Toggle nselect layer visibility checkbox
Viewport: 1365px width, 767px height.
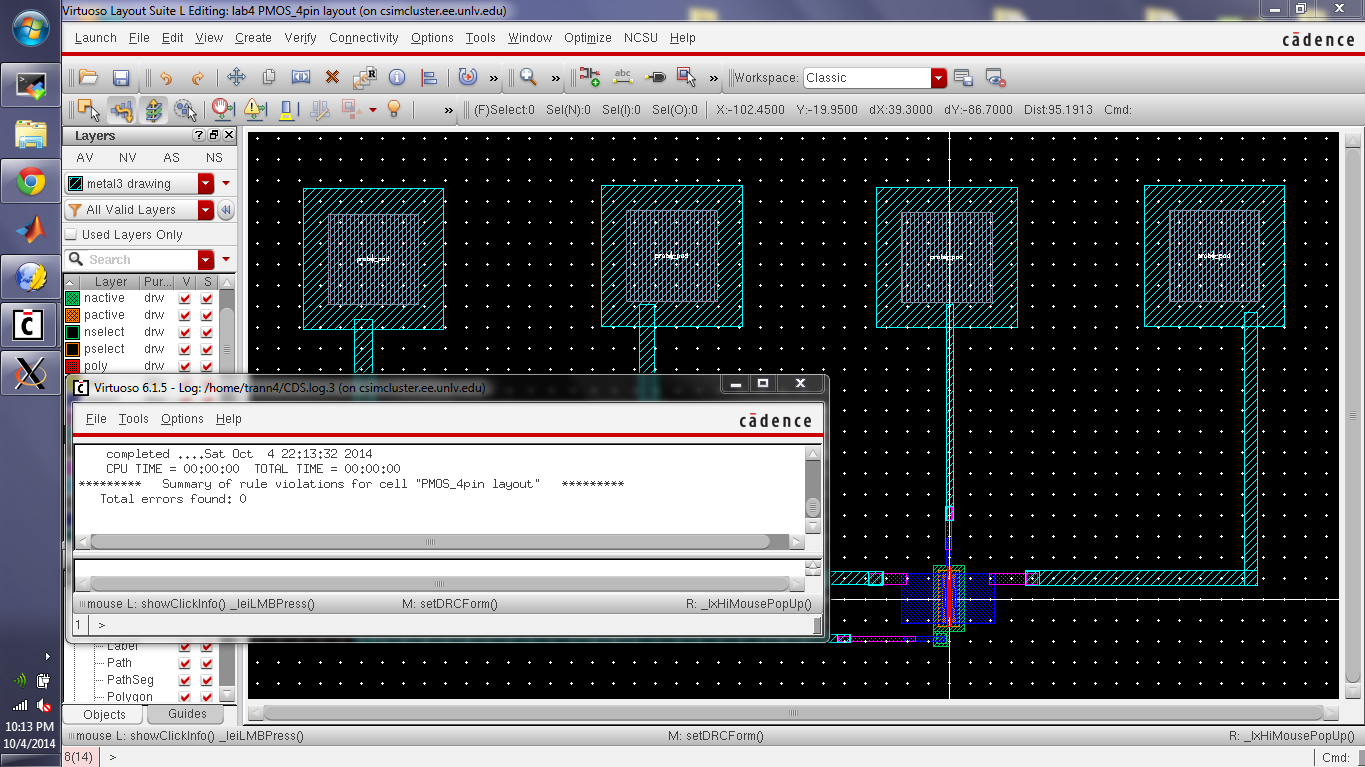185,332
